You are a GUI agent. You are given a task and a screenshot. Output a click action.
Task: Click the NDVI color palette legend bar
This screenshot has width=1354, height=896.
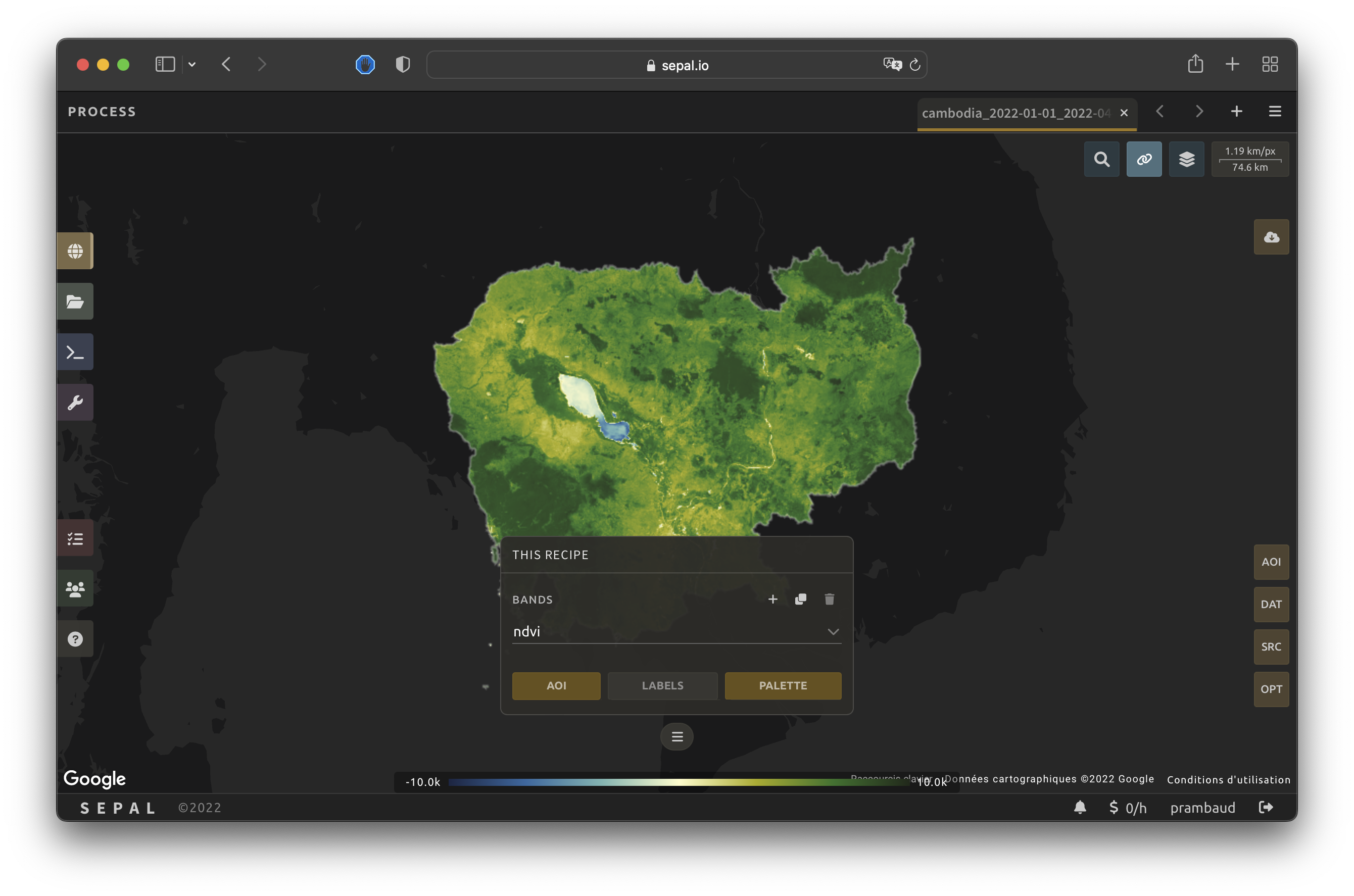pos(678,782)
